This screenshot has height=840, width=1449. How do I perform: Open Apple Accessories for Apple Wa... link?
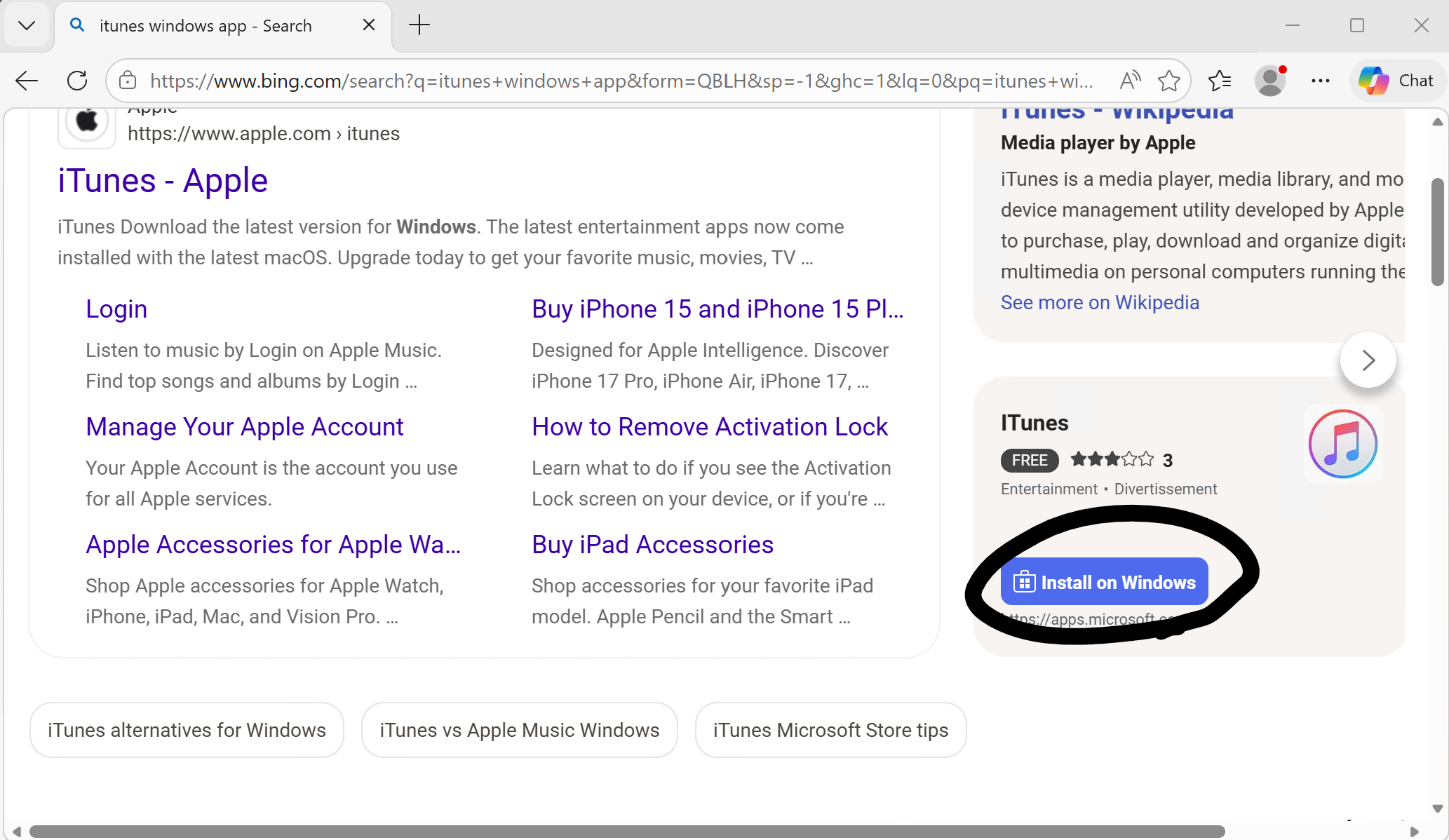click(274, 545)
